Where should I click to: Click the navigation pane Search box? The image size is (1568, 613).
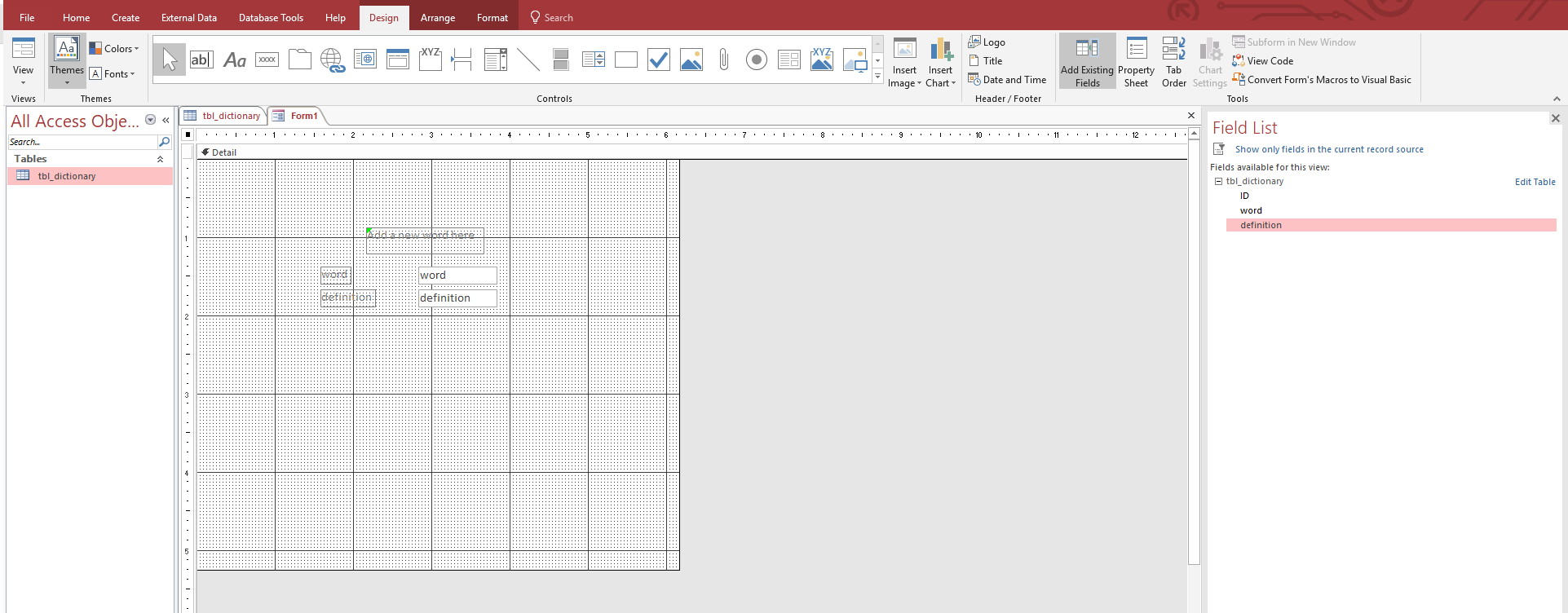click(x=82, y=142)
